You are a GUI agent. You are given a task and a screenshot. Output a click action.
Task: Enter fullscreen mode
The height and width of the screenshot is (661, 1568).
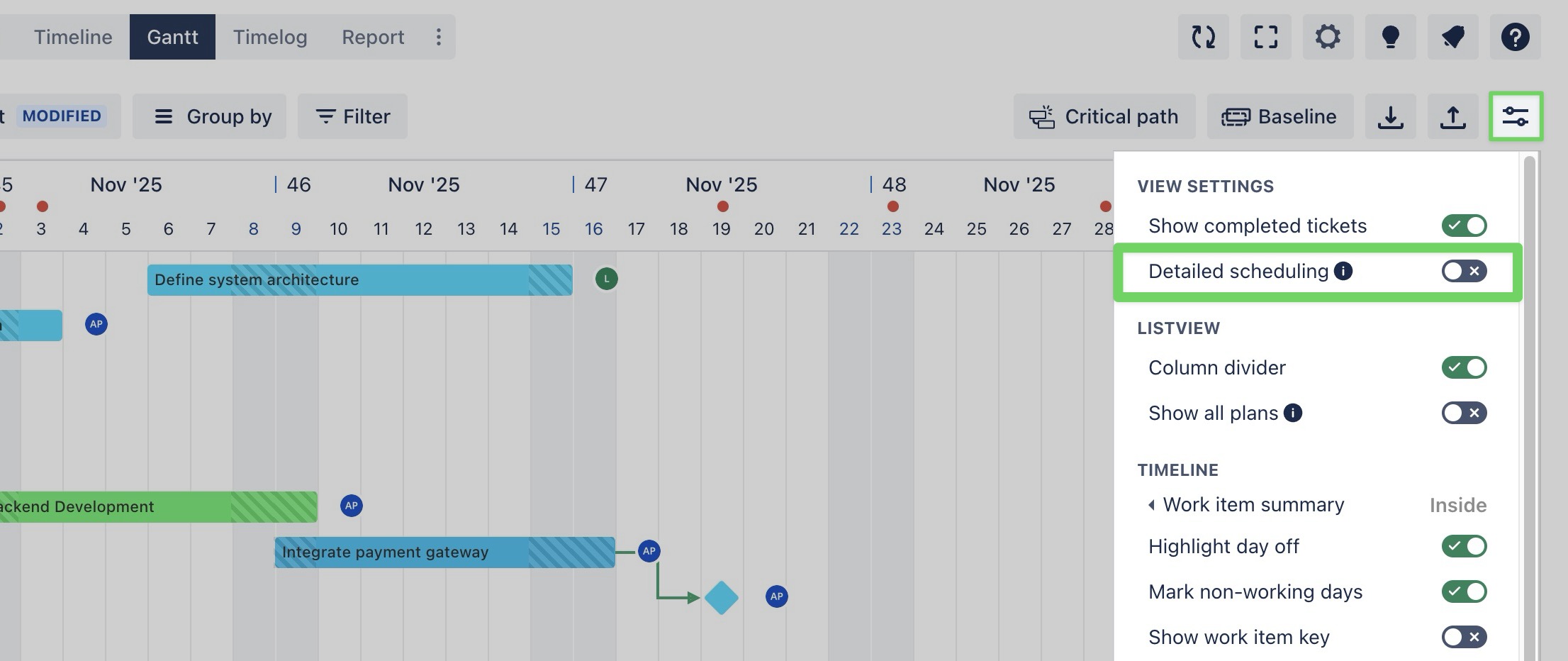(1265, 37)
